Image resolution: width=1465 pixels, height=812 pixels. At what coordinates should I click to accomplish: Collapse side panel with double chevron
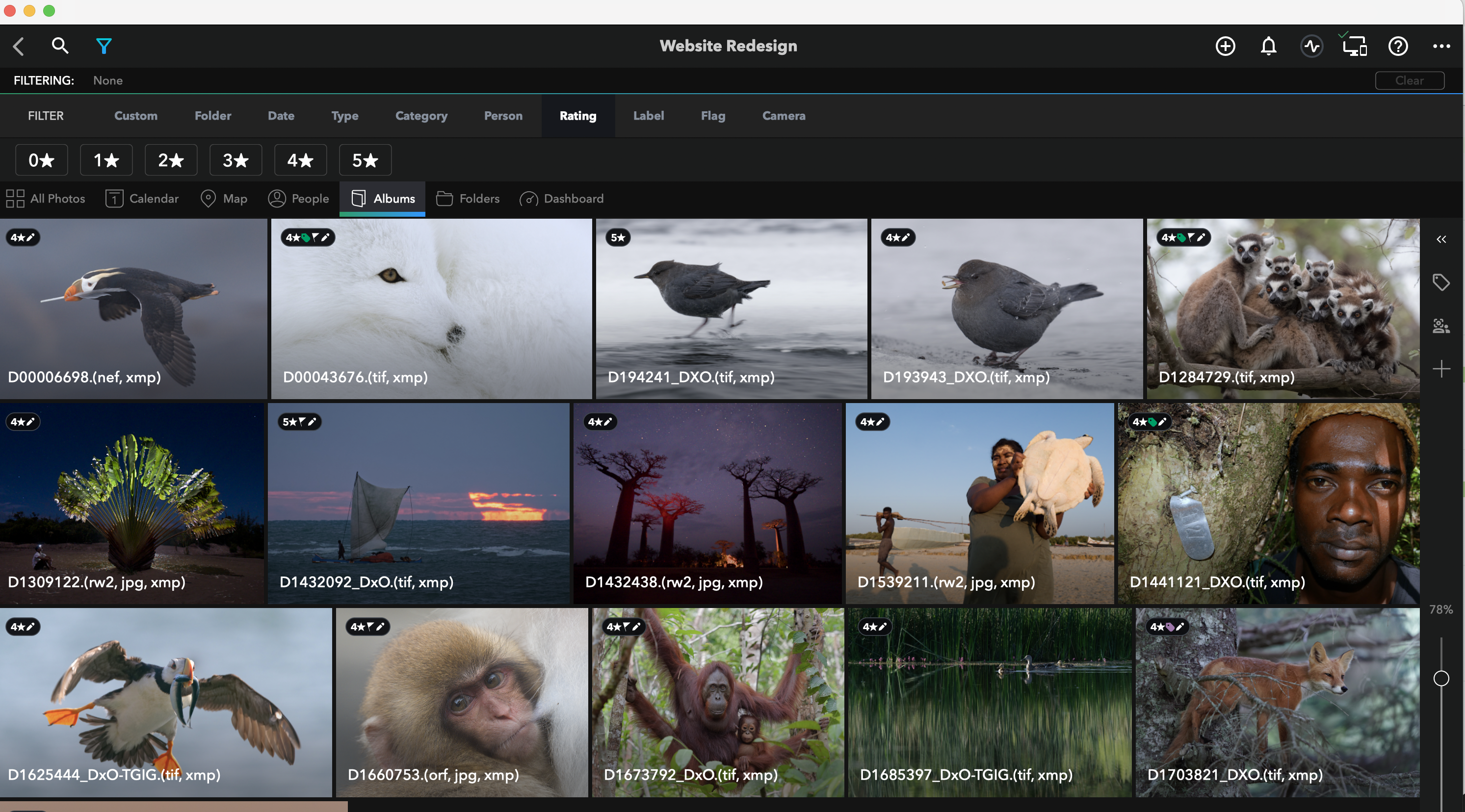coord(1441,239)
